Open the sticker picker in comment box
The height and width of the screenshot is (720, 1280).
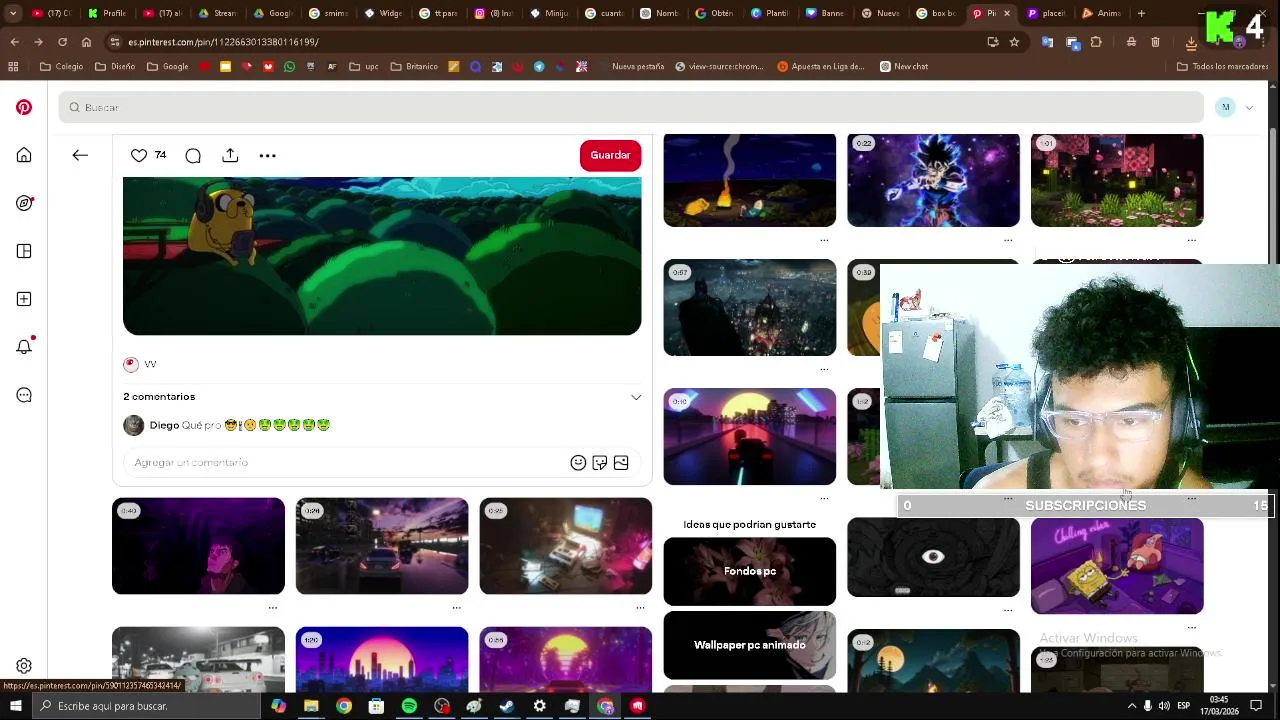(599, 462)
